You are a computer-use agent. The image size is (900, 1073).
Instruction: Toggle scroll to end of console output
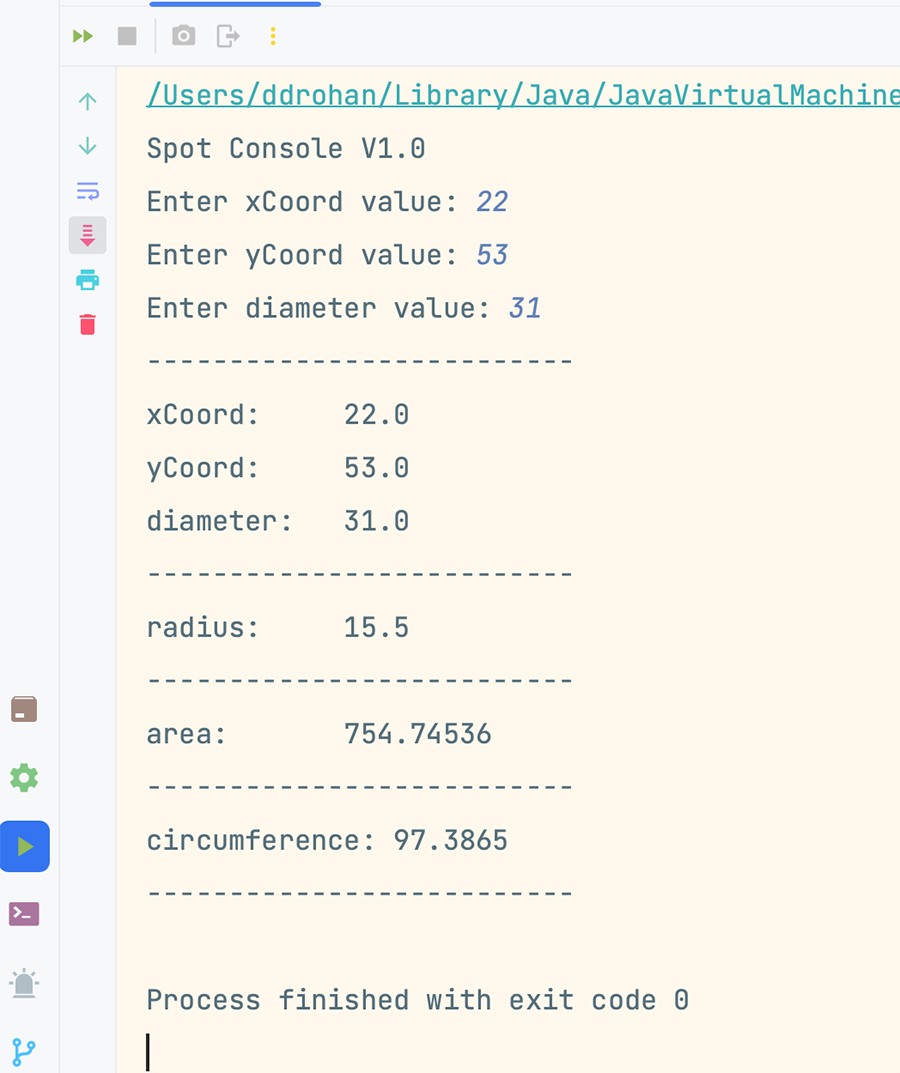88,235
